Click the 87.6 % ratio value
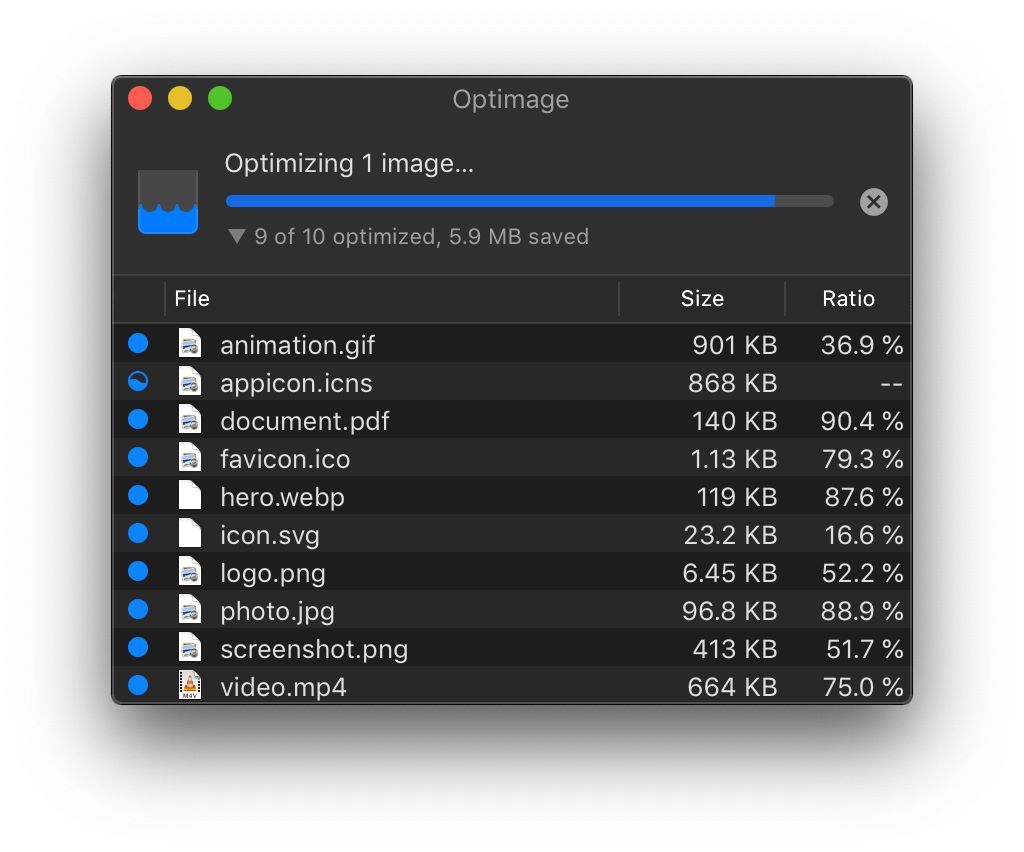The image size is (1024, 852). [864, 497]
